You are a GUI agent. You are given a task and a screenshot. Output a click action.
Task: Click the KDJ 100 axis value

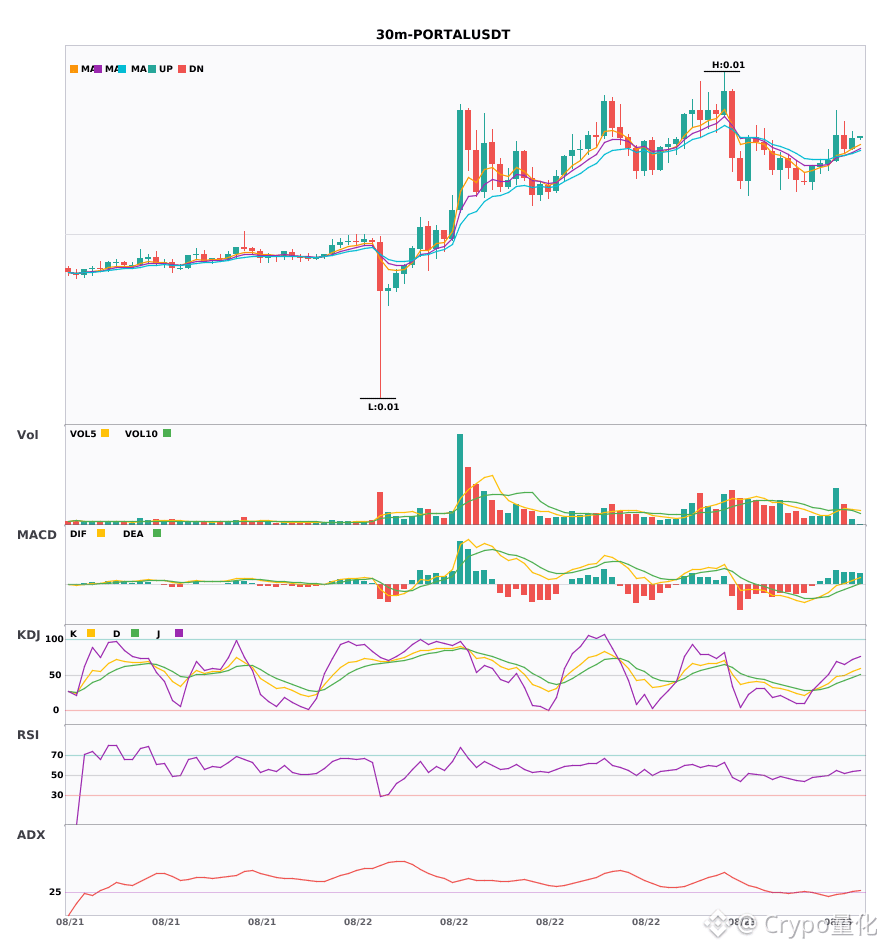click(55, 639)
